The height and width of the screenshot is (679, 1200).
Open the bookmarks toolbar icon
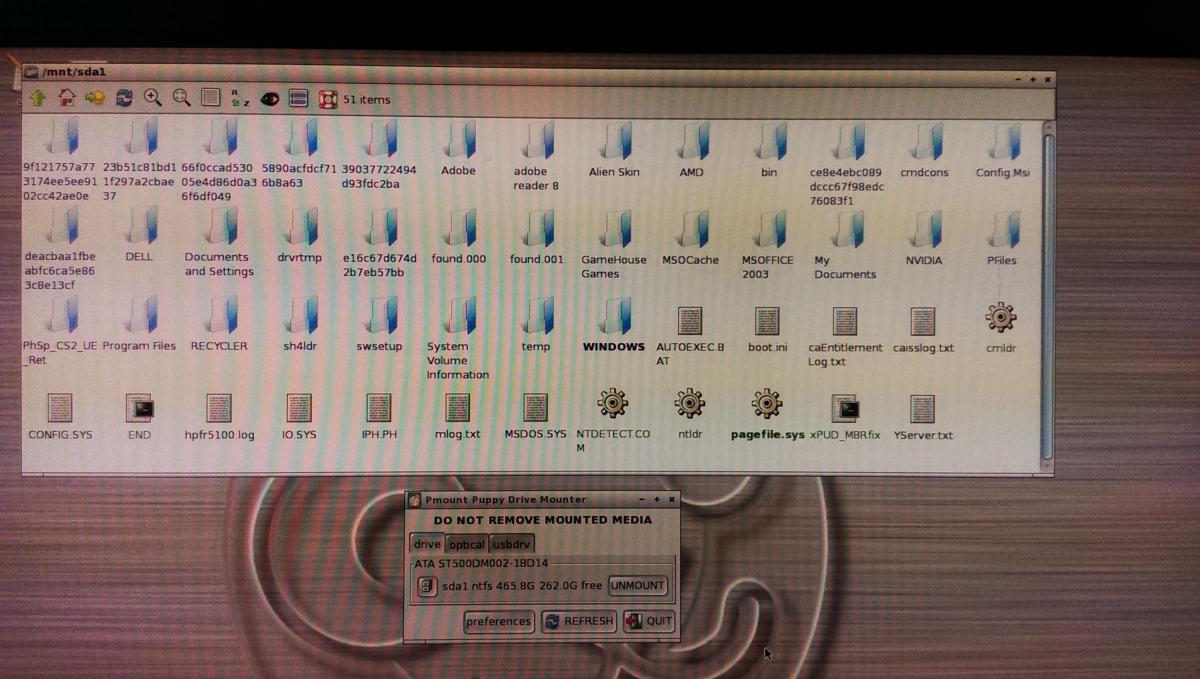[95, 98]
